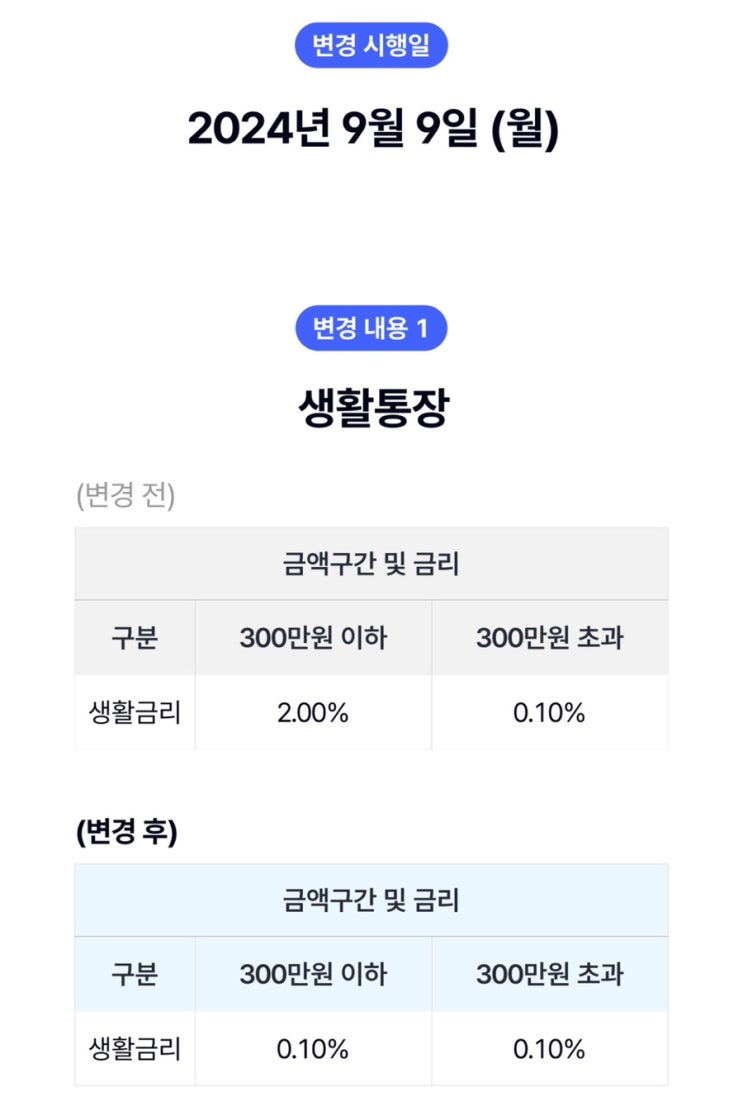Click the (변경 전) label
The height and width of the screenshot is (1120, 743).
[x=126, y=495]
